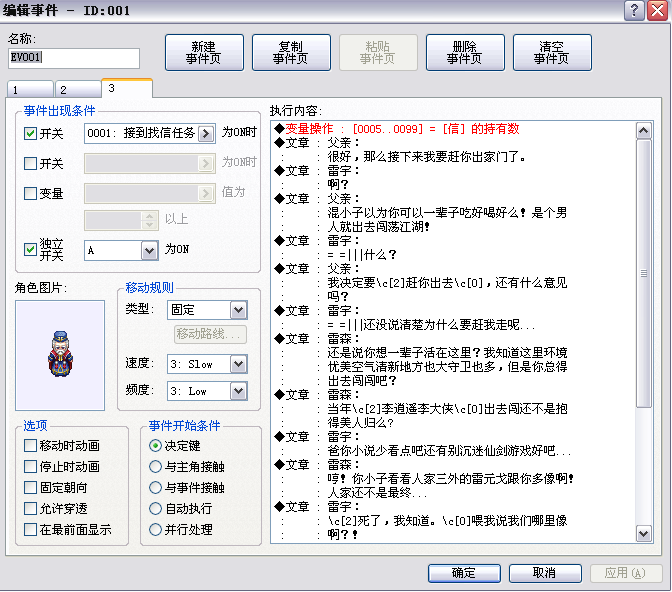Select line = =|||什么？

362,255
